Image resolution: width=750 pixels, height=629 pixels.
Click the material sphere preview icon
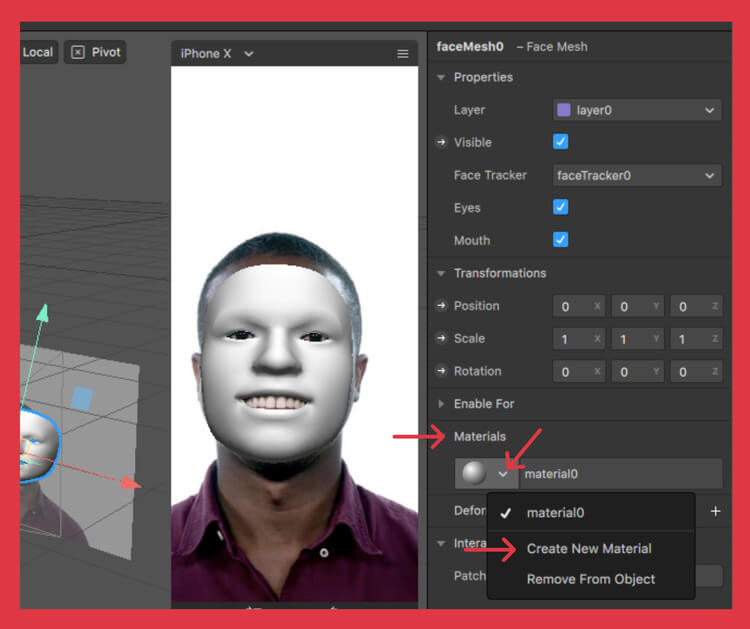pos(474,474)
